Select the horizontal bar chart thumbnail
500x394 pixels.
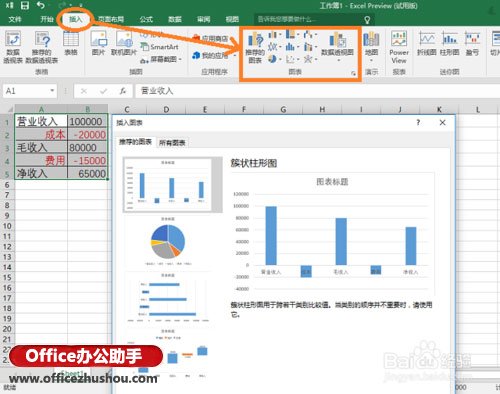(168, 298)
